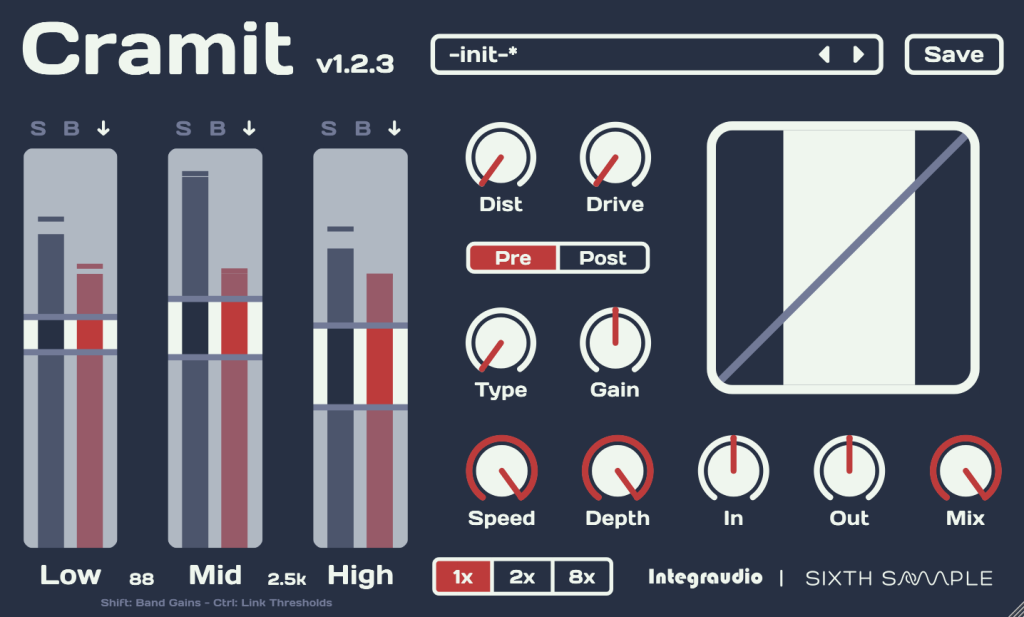Viewport: 1024px width, 617px height.
Task: Set distortion routing to Pre
Action: (513, 258)
